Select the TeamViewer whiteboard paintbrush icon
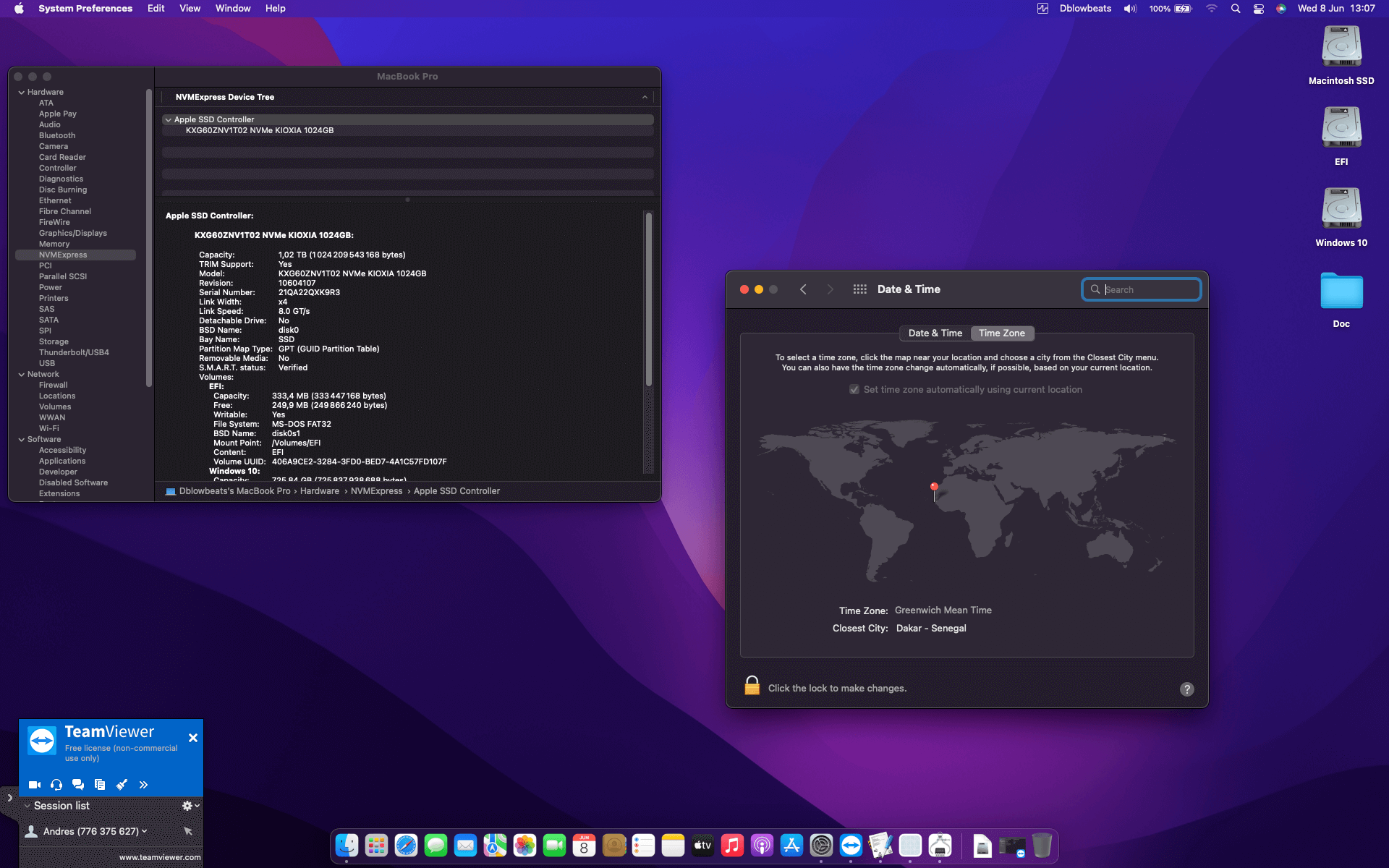 122,785
